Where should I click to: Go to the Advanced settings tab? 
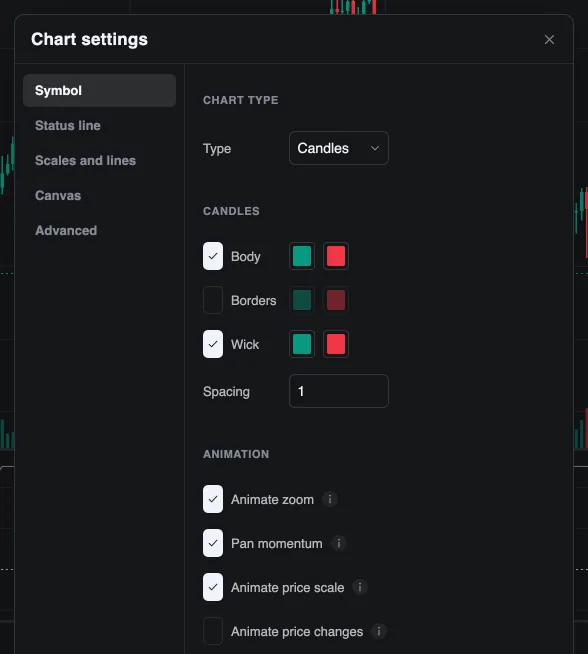click(x=99, y=231)
